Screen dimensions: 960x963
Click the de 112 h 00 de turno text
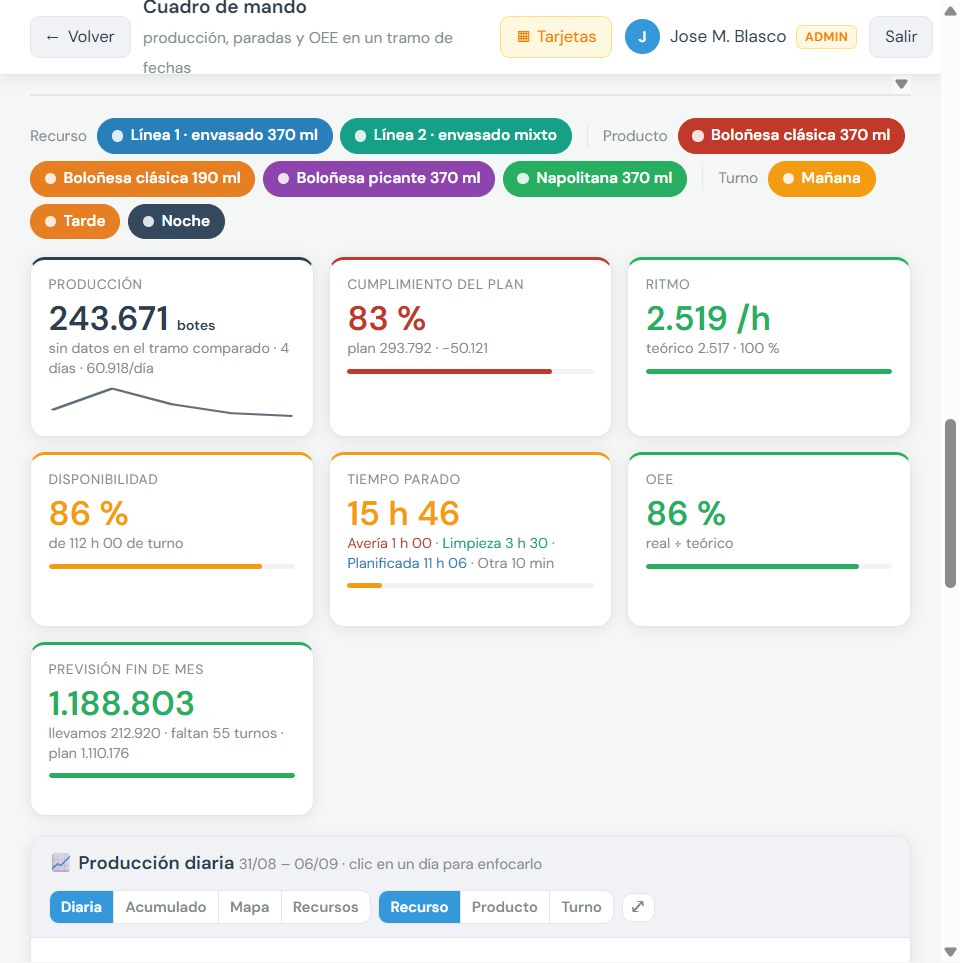pos(116,544)
